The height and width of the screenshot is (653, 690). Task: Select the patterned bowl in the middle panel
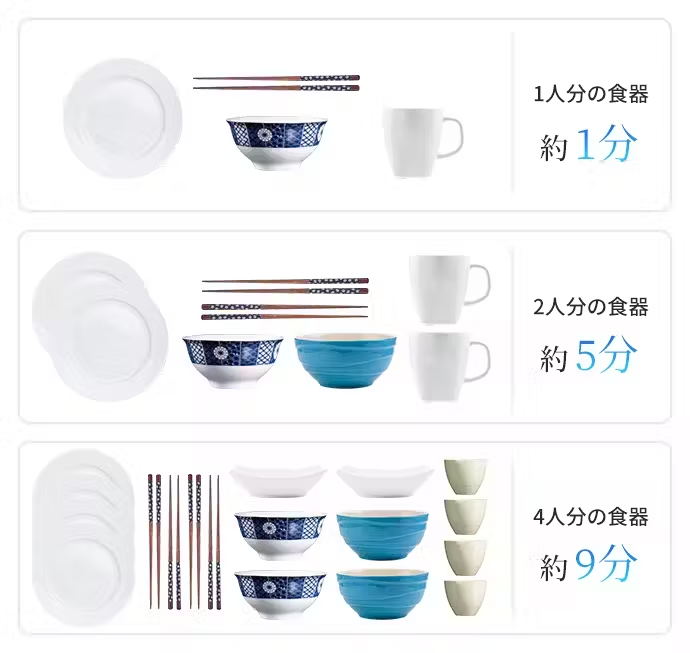point(233,361)
